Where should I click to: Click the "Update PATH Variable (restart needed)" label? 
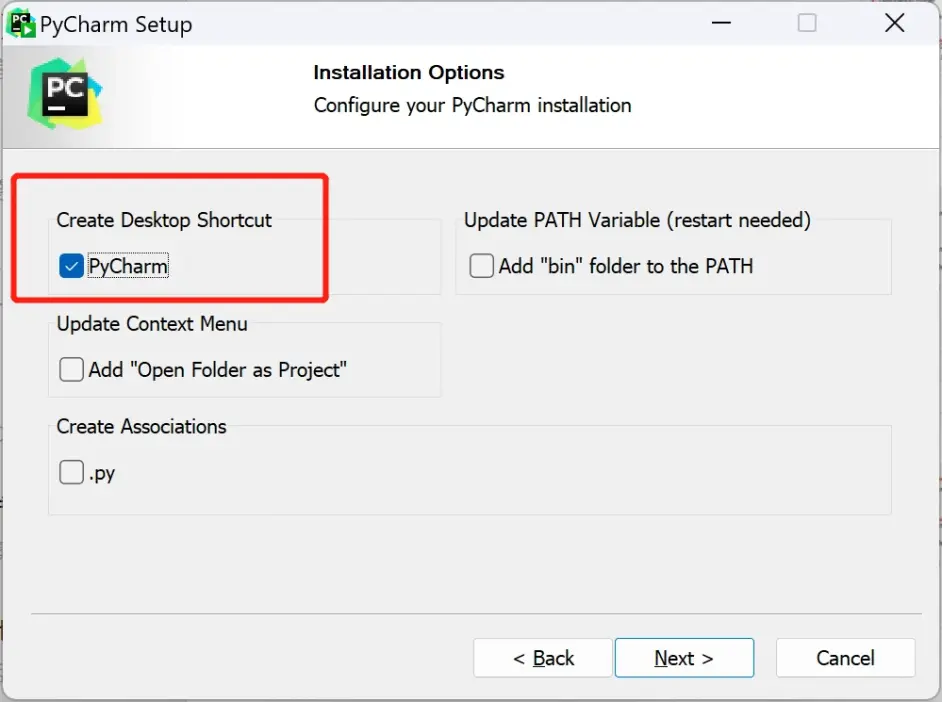pos(637,220)
